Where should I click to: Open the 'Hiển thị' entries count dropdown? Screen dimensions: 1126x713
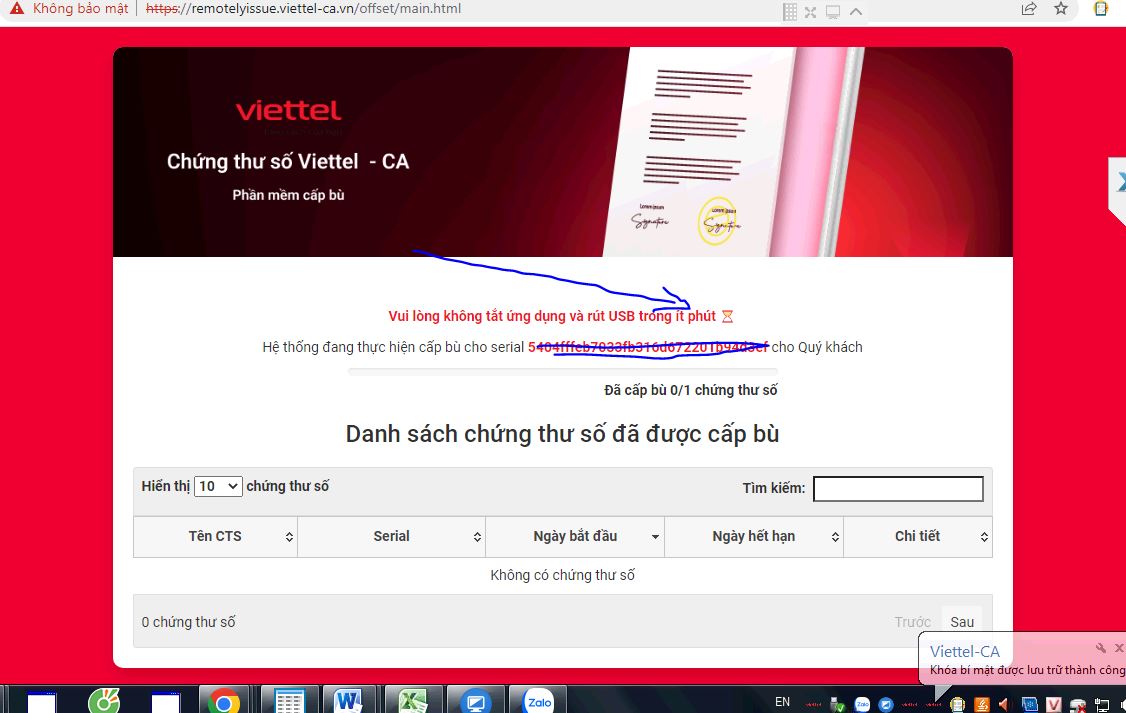(x=218, y=486)
